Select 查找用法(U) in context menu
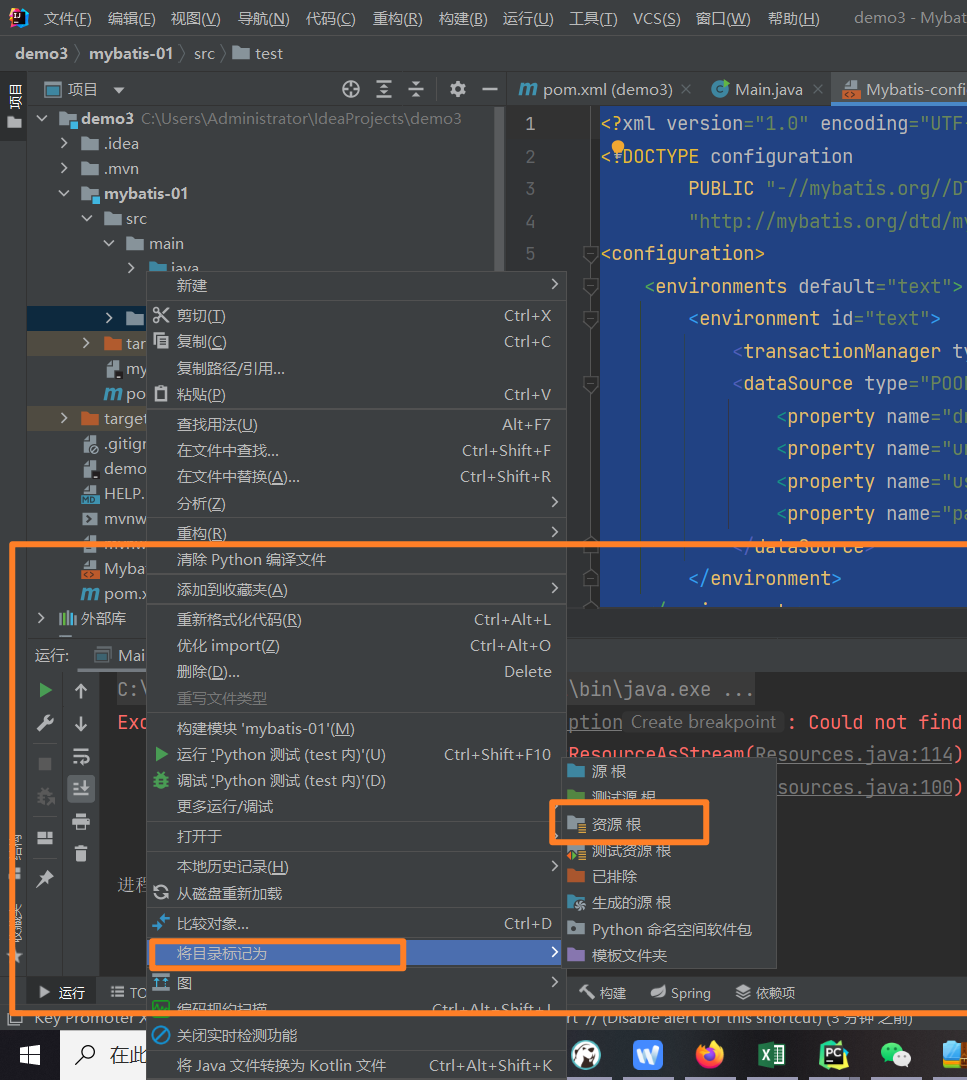 357,425
